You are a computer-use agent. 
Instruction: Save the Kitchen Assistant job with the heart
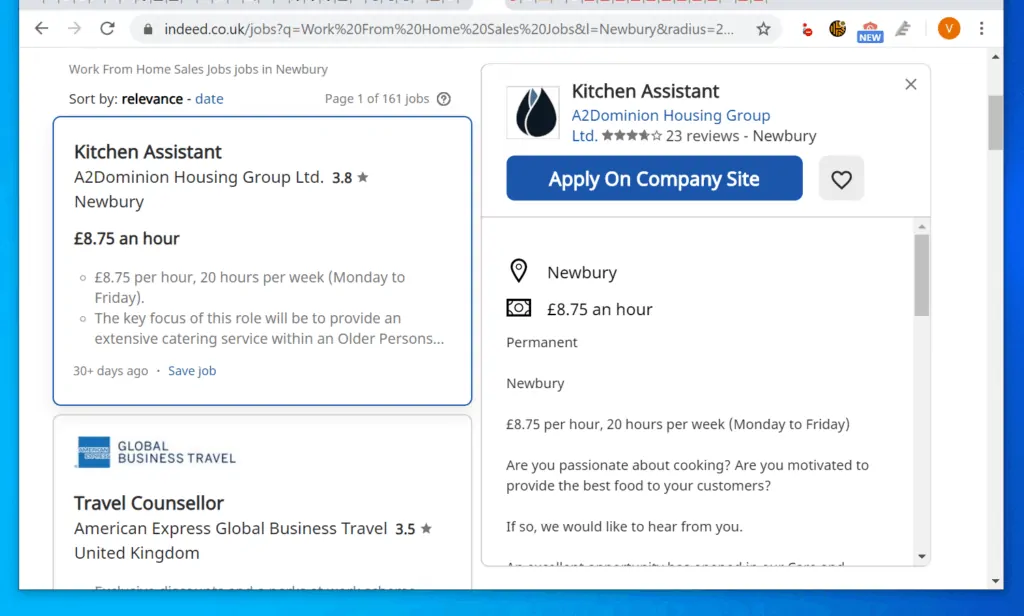pyautogui.click(x=841, y=178)
